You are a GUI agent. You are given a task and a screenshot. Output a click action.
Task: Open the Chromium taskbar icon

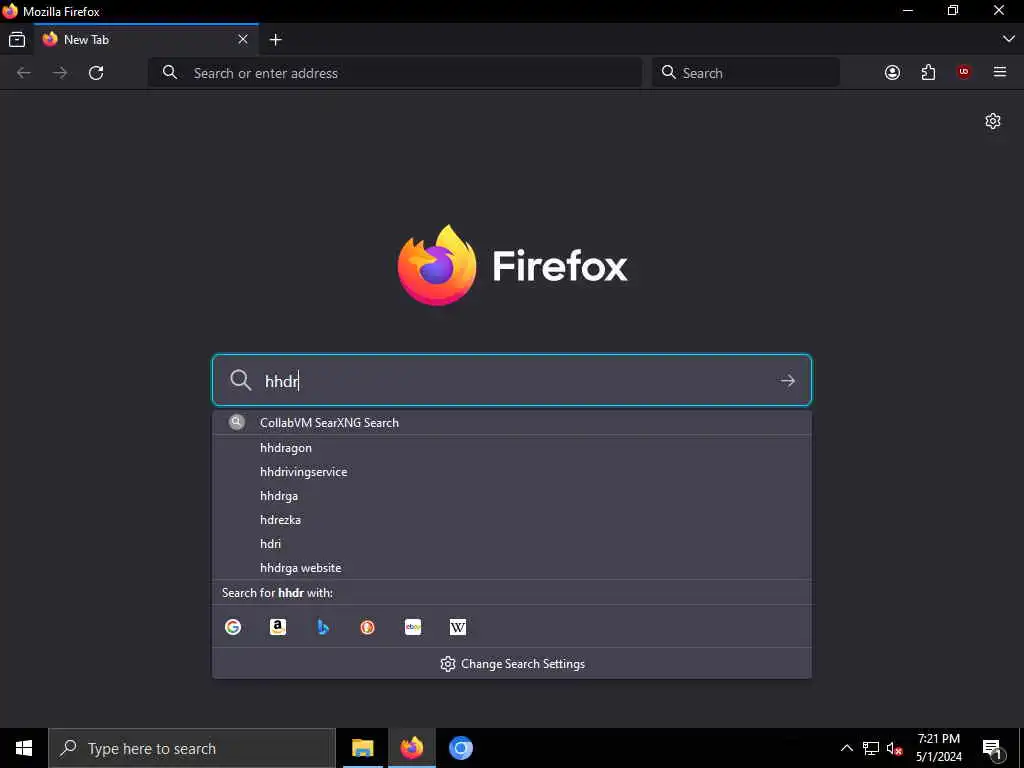point(460,748)
